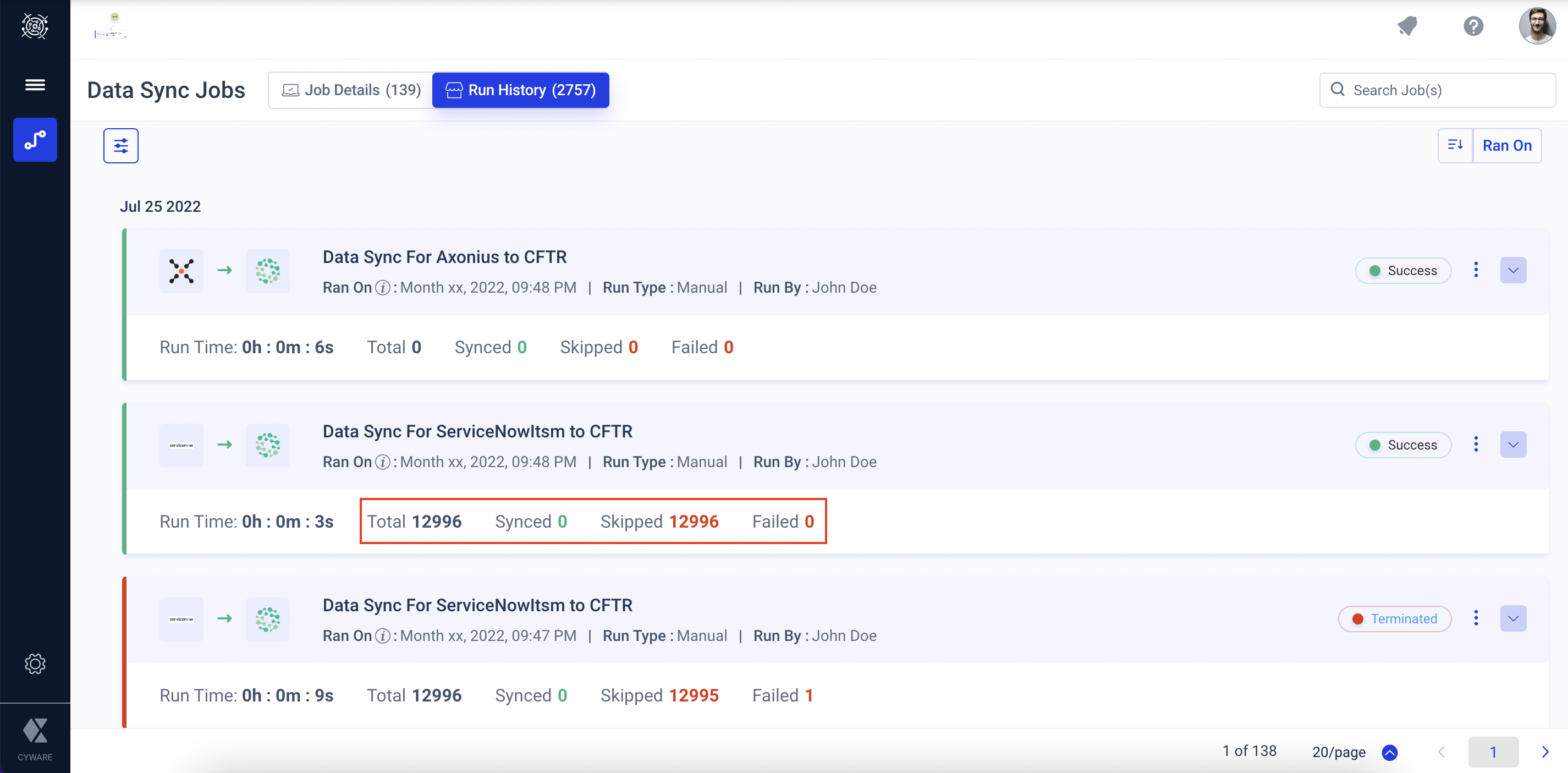Open the 20/page size dropdown
Image resolution: width=1568 pixels, height=773 pixels.
(1390, 752)
